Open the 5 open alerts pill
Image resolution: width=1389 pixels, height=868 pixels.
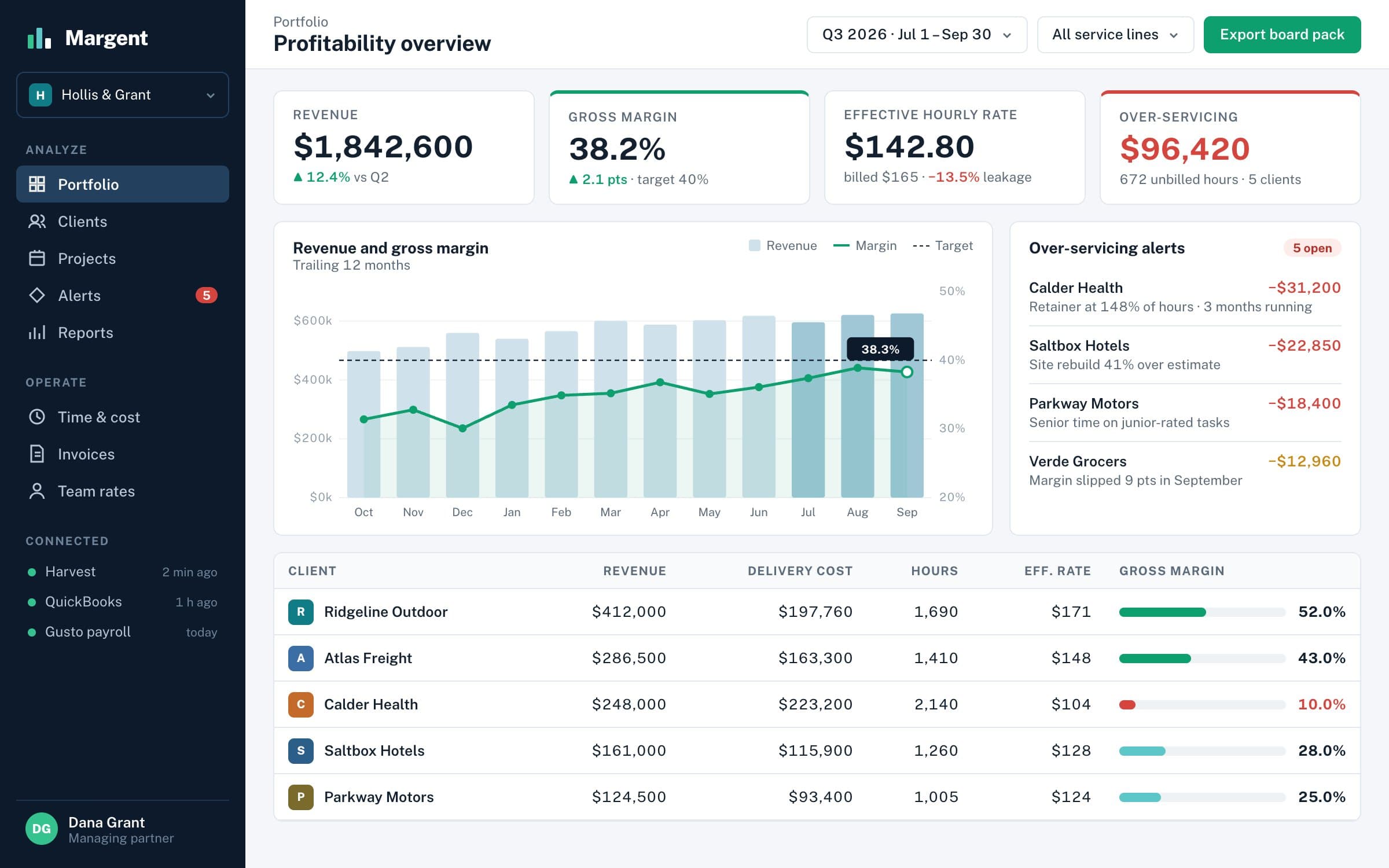tap(1312, 248)
